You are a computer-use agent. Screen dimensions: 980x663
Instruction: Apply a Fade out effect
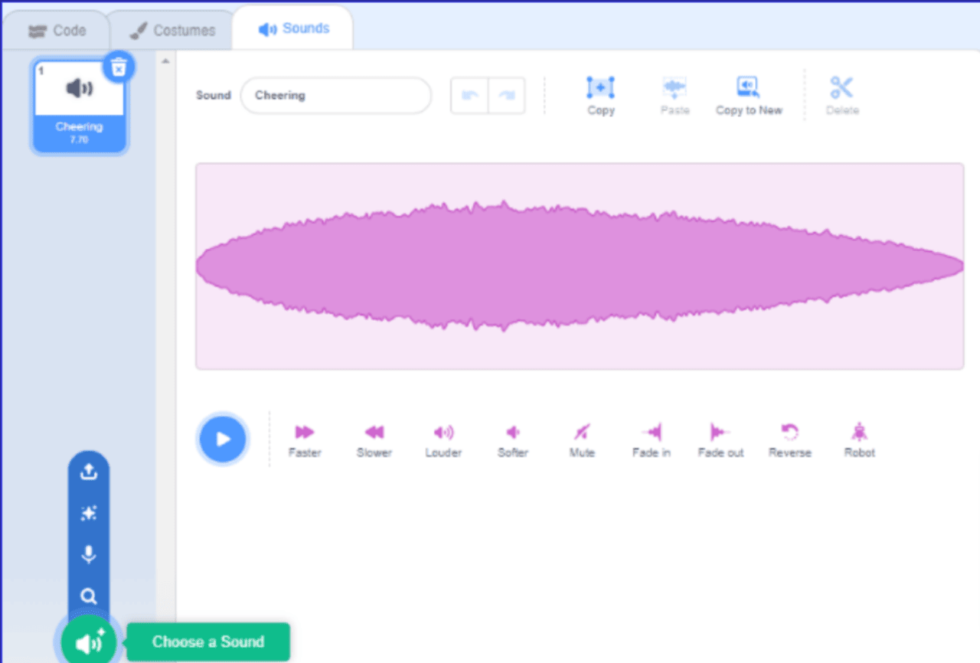719,438
